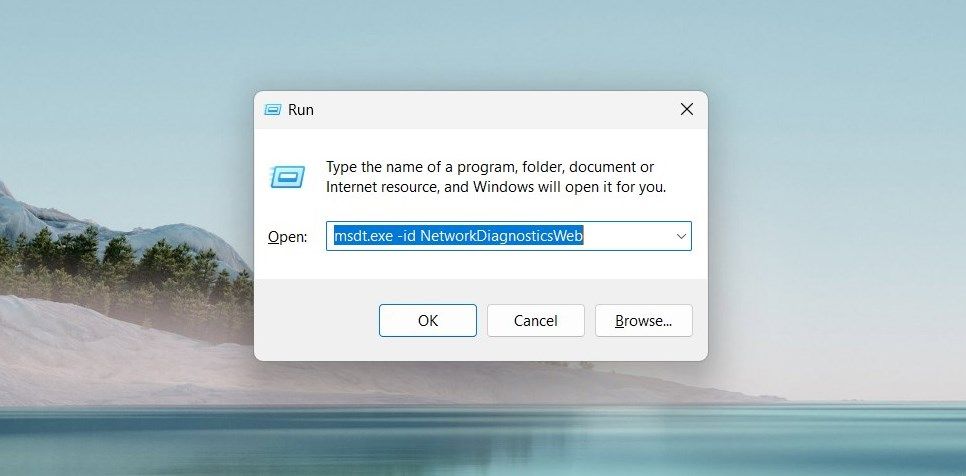The image size is (966, 476).
Task: Close the Run dialog with the X
Action: click(686, 110)
